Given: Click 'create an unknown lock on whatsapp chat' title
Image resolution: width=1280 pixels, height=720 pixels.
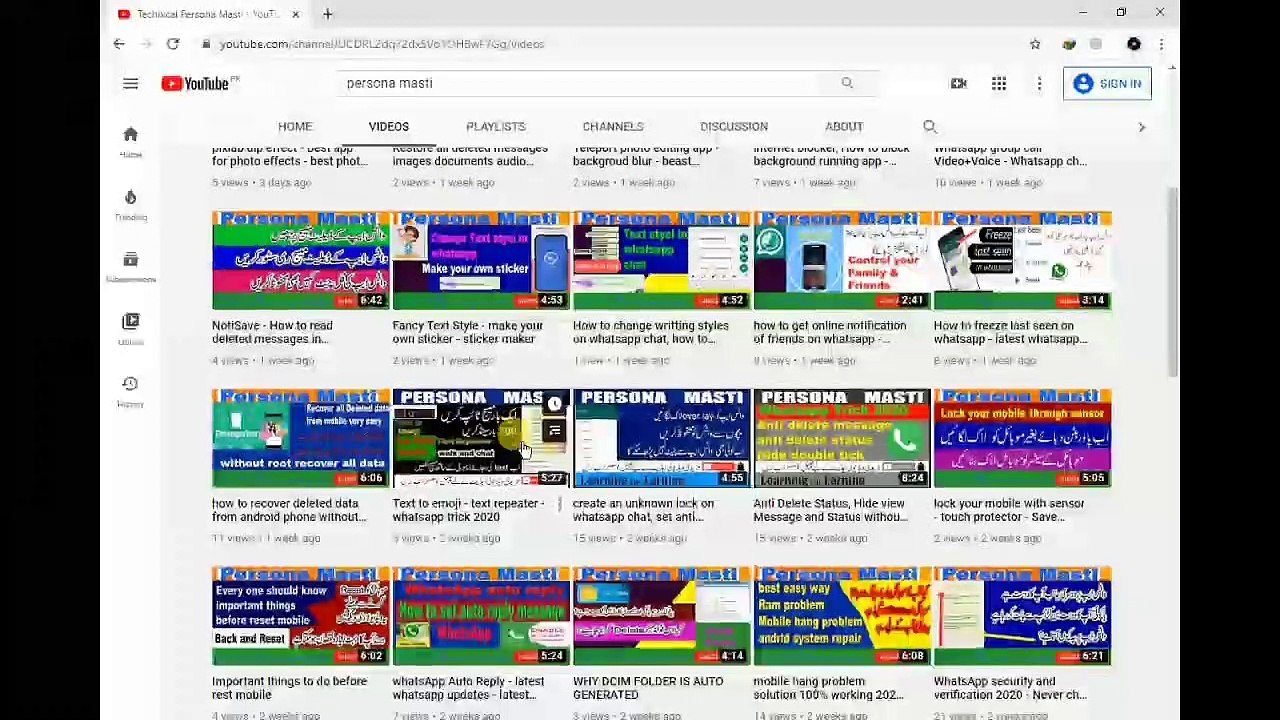Looking at the screenshot, I should [643, 510].
